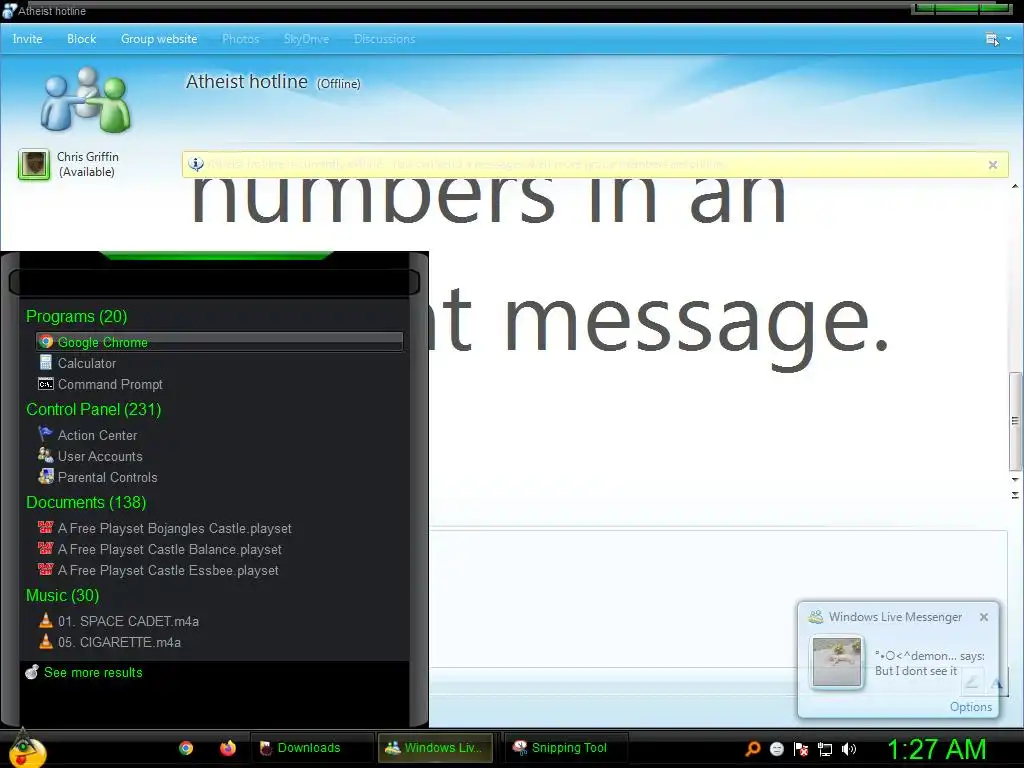Screen dimensions: 1024x768
Task: Click the white face tray icon
Action: point(776,749)
